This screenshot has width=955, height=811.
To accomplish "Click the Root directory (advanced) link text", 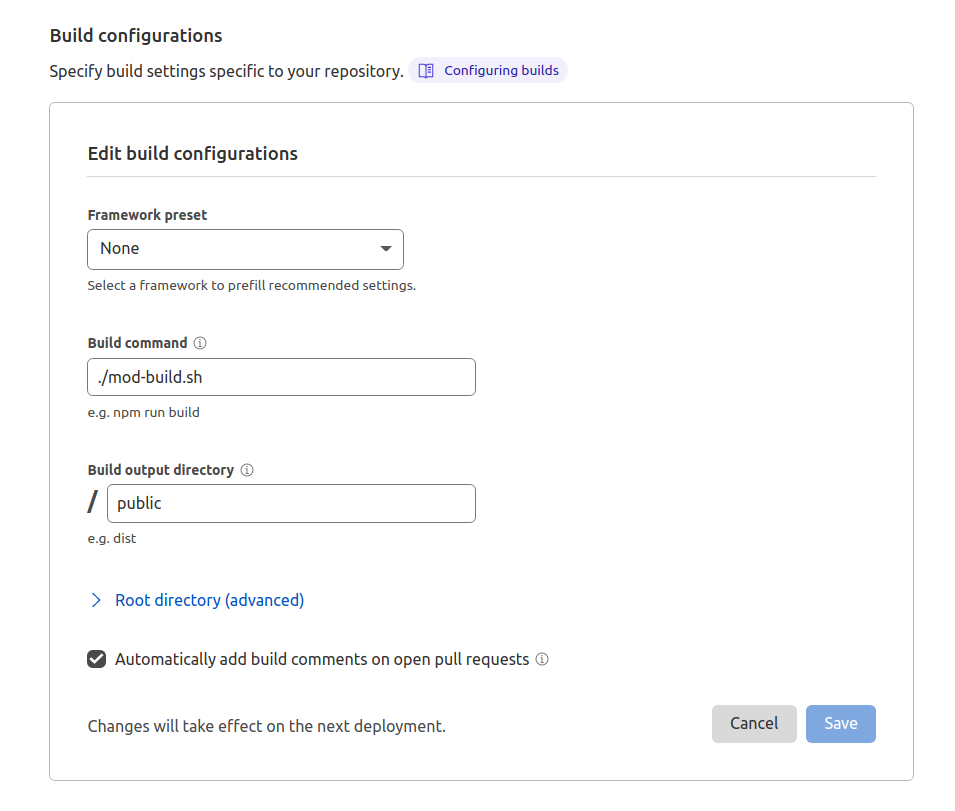I will [x=209, y=600].
